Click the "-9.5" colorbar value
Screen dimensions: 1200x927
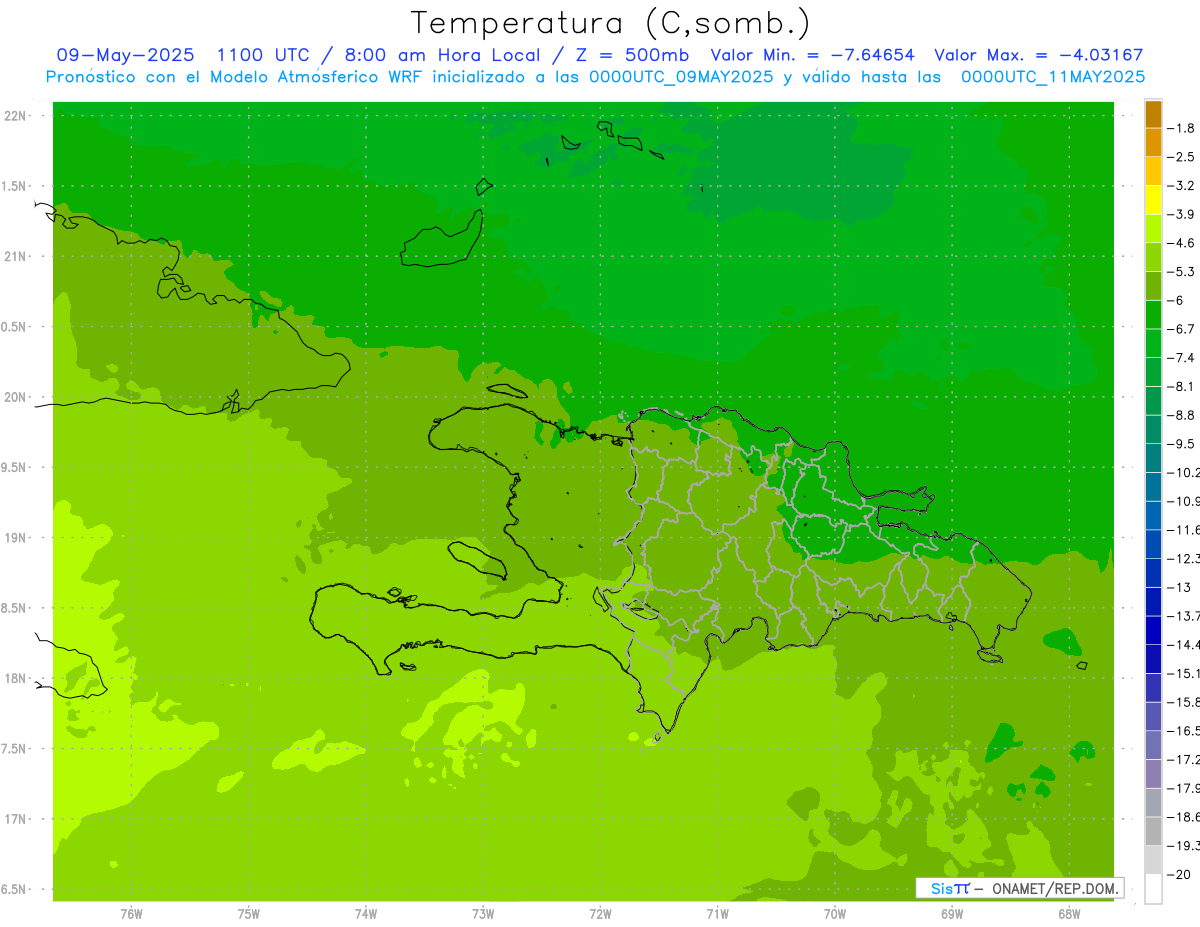1183,444
